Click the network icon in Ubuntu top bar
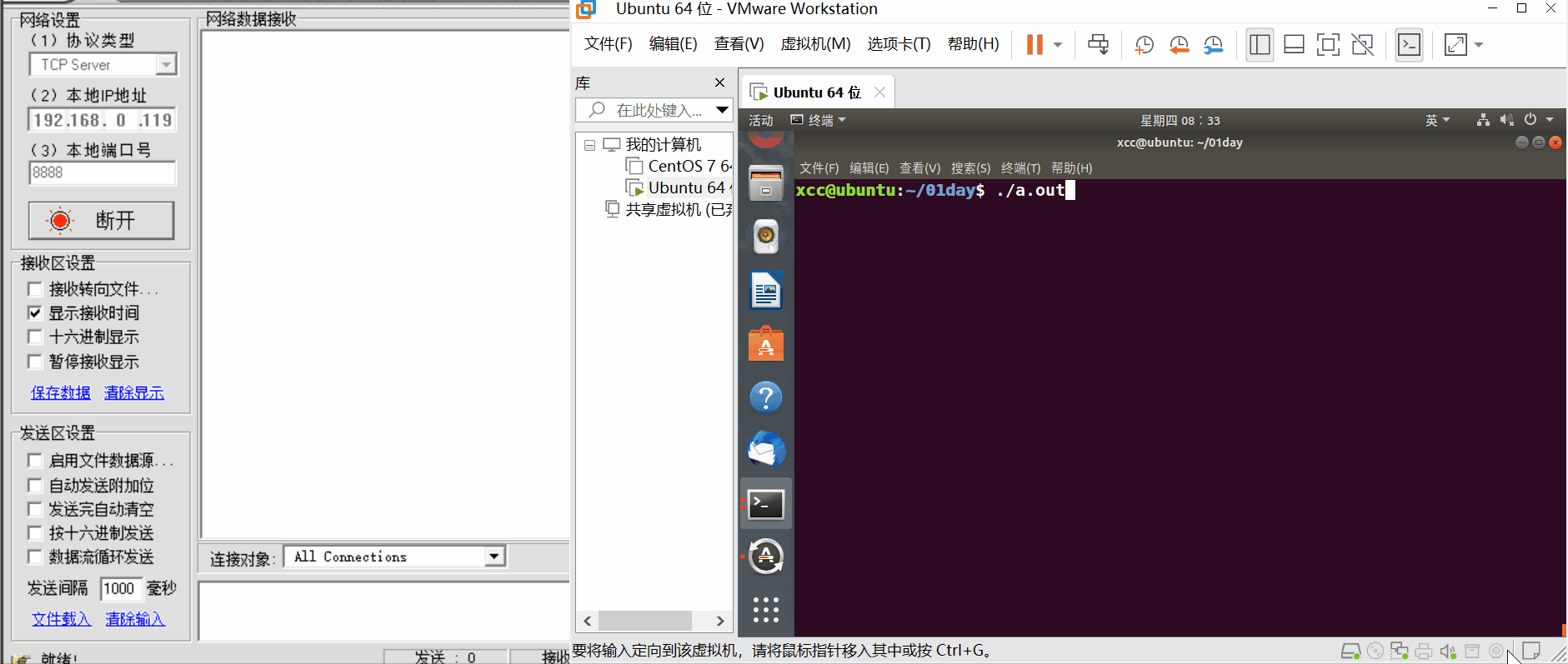Viewport: 1568px width, 664px height. pos(1483,120)
